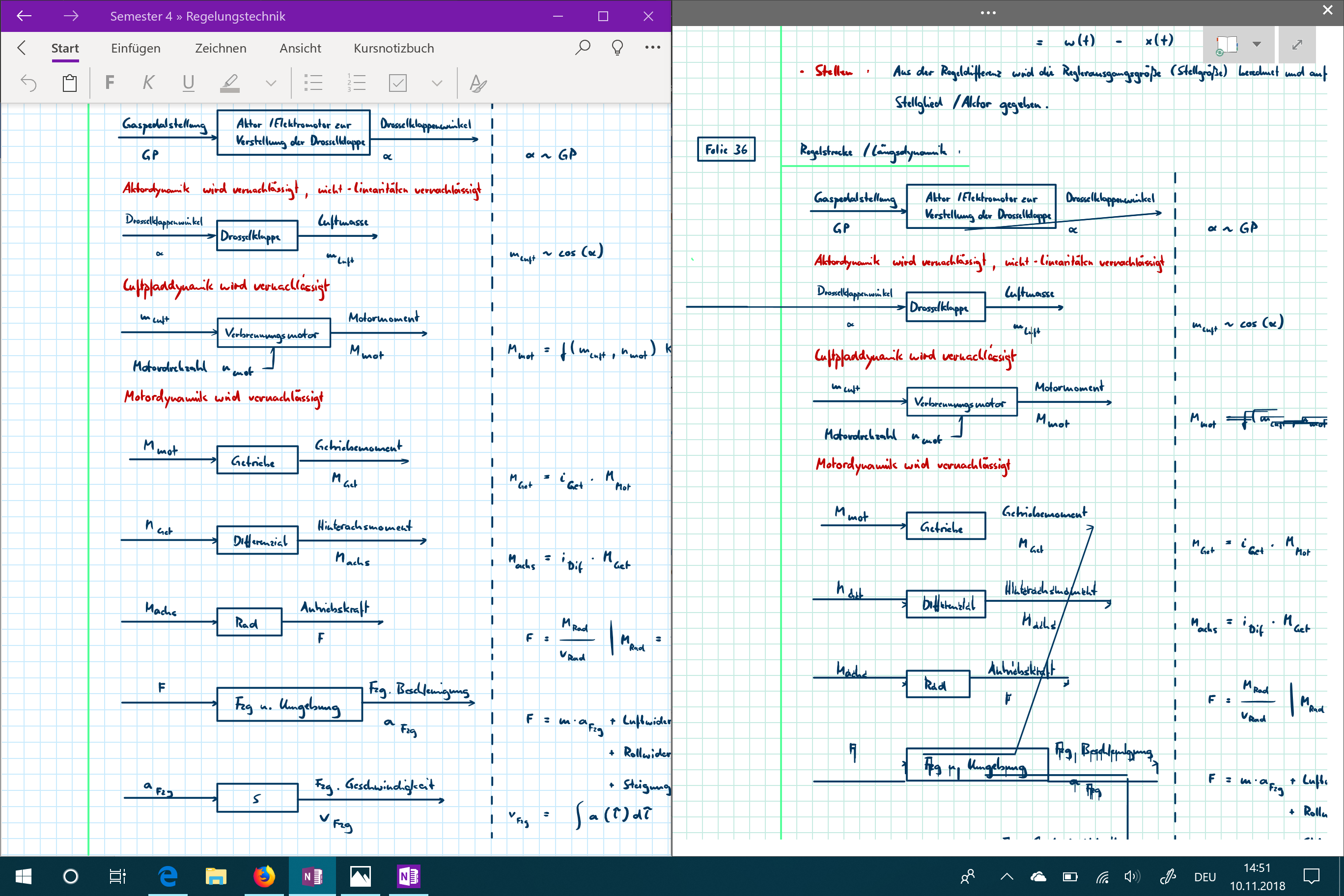Open notebook sync dropdown arrow
Image resolution: width=1344 pixels, height=896 pixels.
(x=1257, y=45)
